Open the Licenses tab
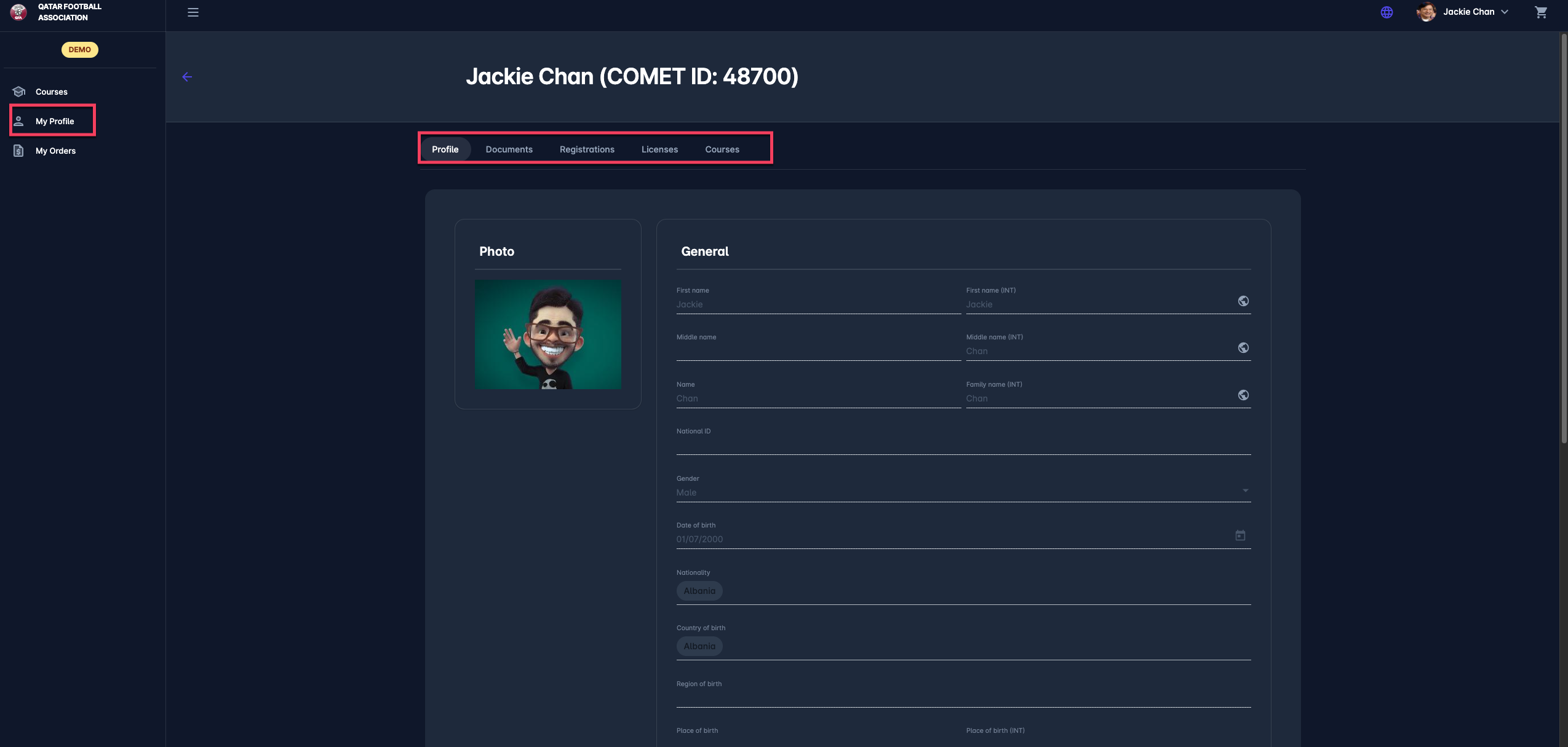 pos(659,149)
